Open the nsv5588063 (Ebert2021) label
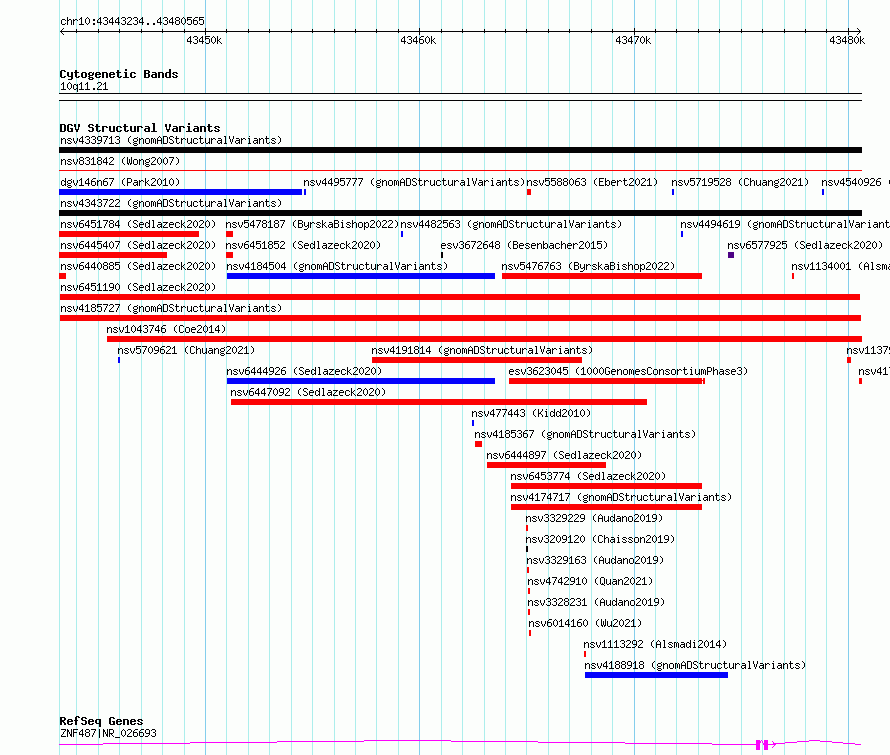The width and height of the screenshot is (890, 755). click(592, 182)
